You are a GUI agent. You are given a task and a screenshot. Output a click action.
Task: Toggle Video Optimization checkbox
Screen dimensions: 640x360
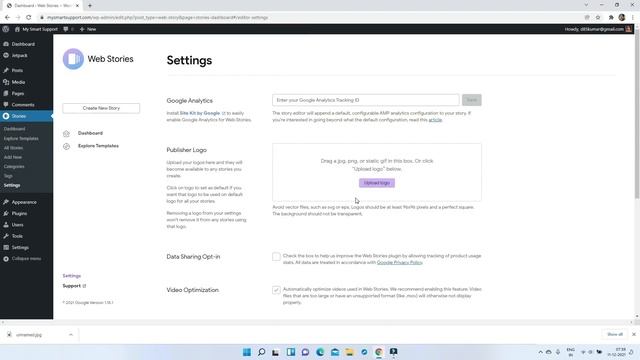click(276, 290)
